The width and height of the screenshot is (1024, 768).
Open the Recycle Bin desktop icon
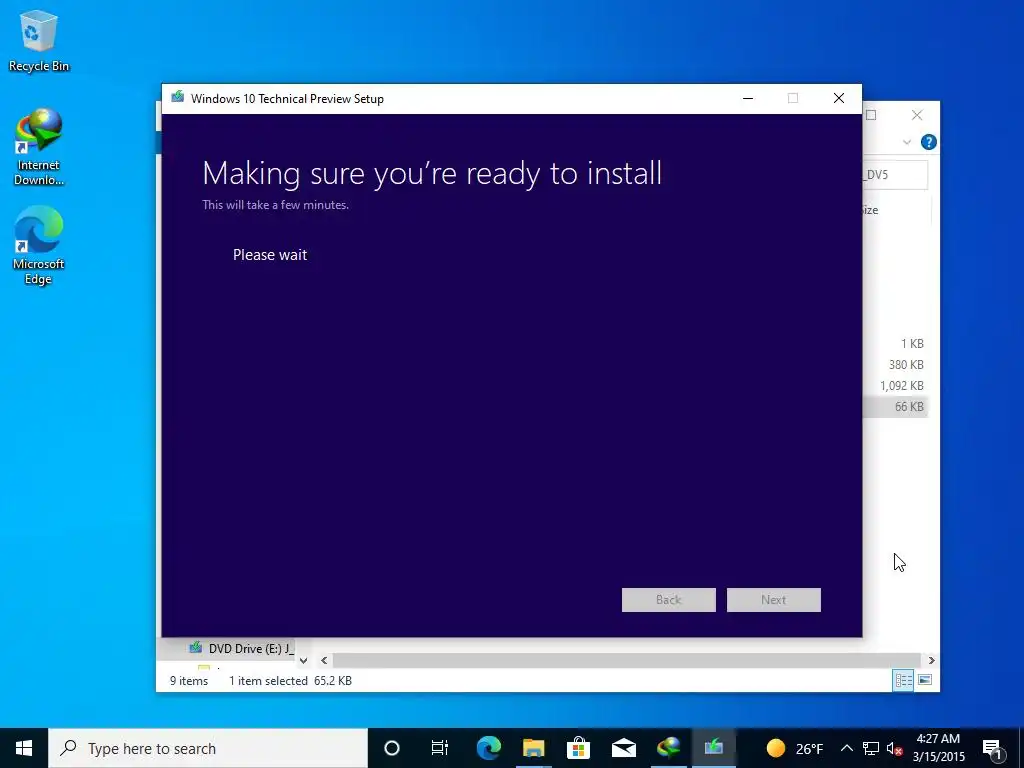(x=39, y=40)
